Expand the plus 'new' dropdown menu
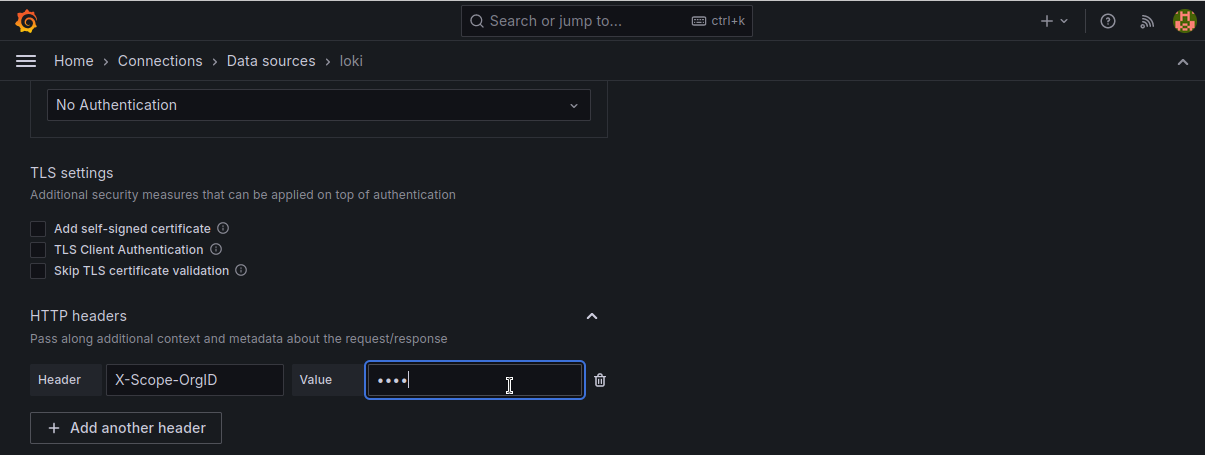Image resolution: width=1205 pixels, height=455 pixels. [1054, 21]
